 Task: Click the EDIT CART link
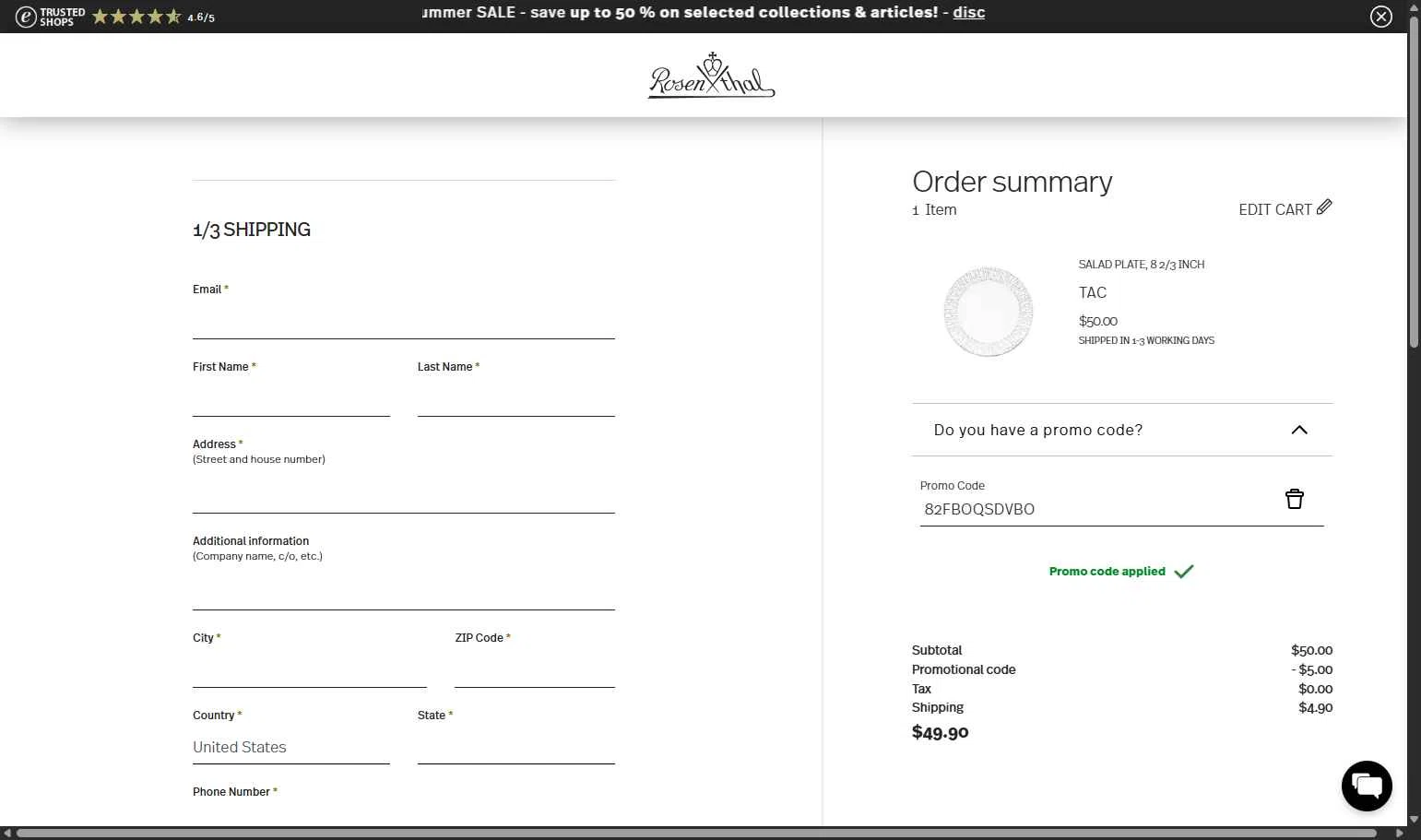[1274, 209]
